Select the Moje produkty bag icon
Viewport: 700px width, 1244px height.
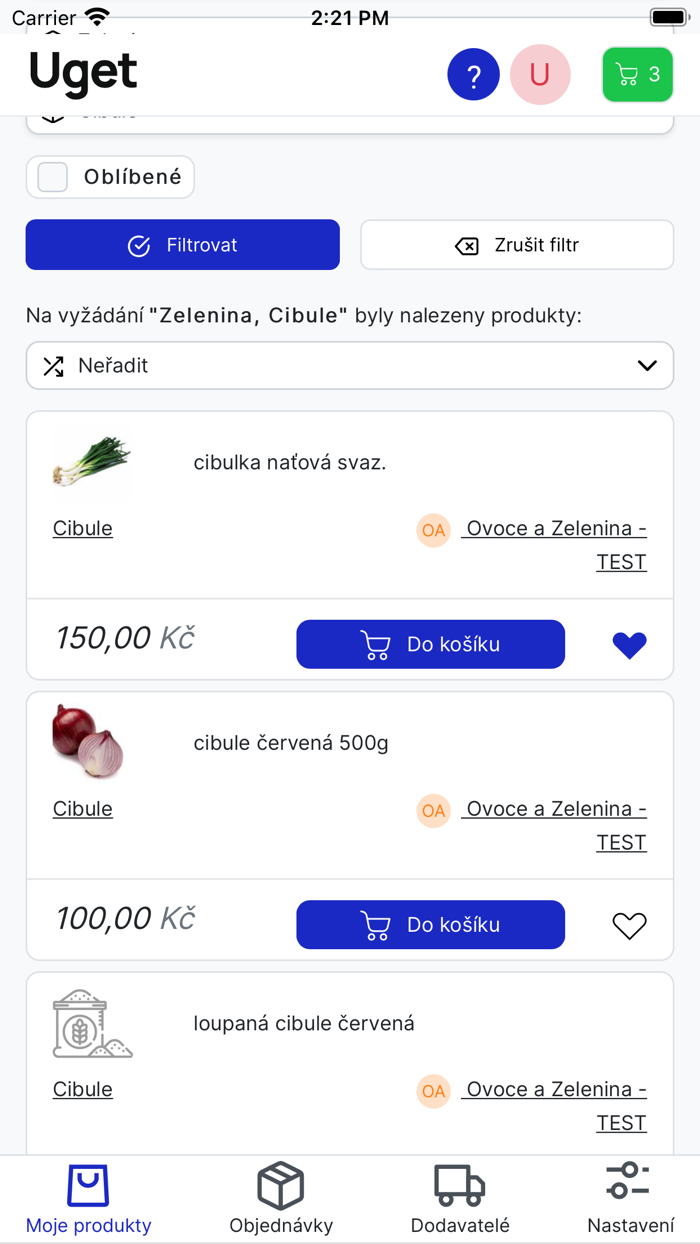click(88, 1183)
